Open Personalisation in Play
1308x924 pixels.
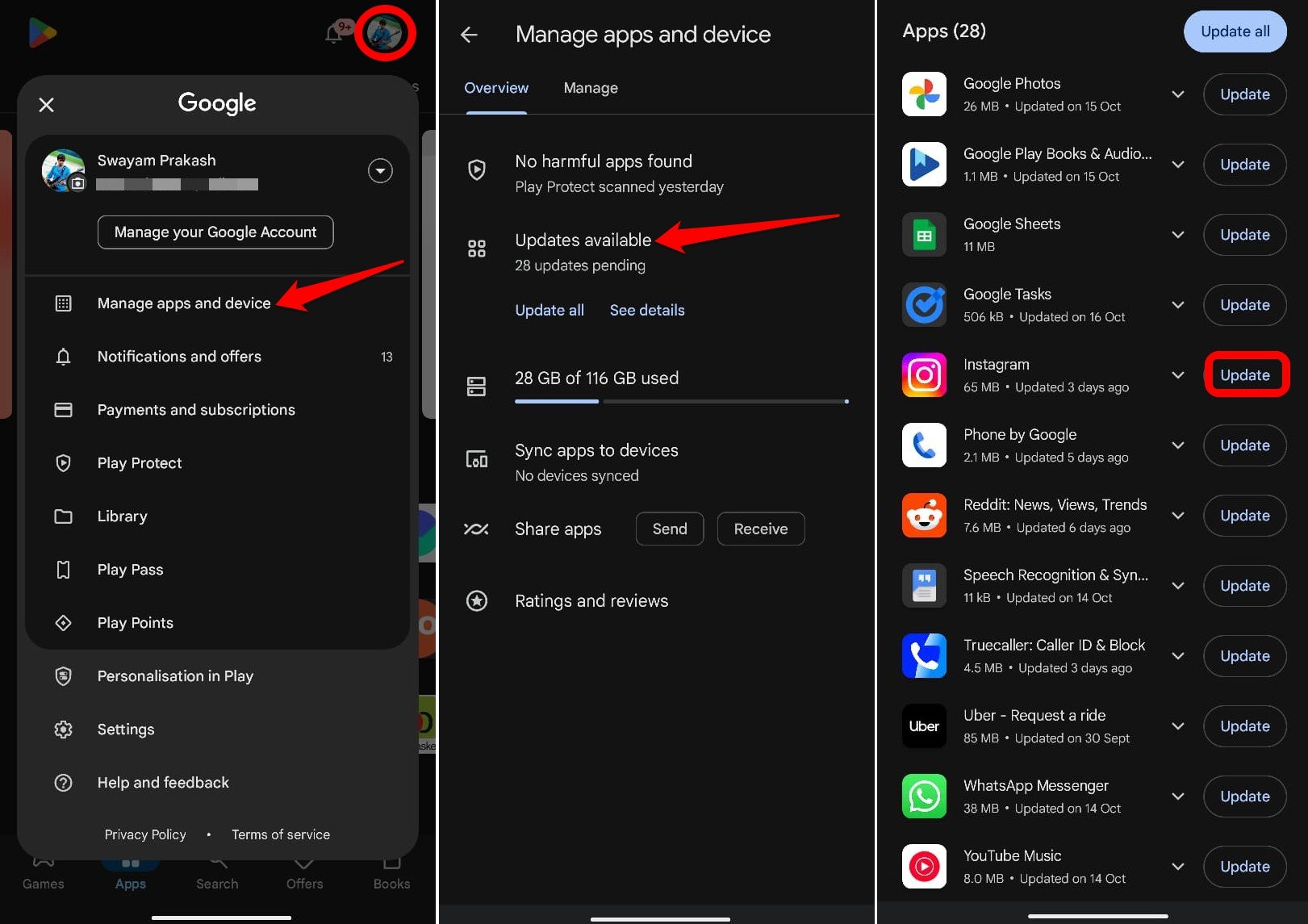tap(218, 676)
